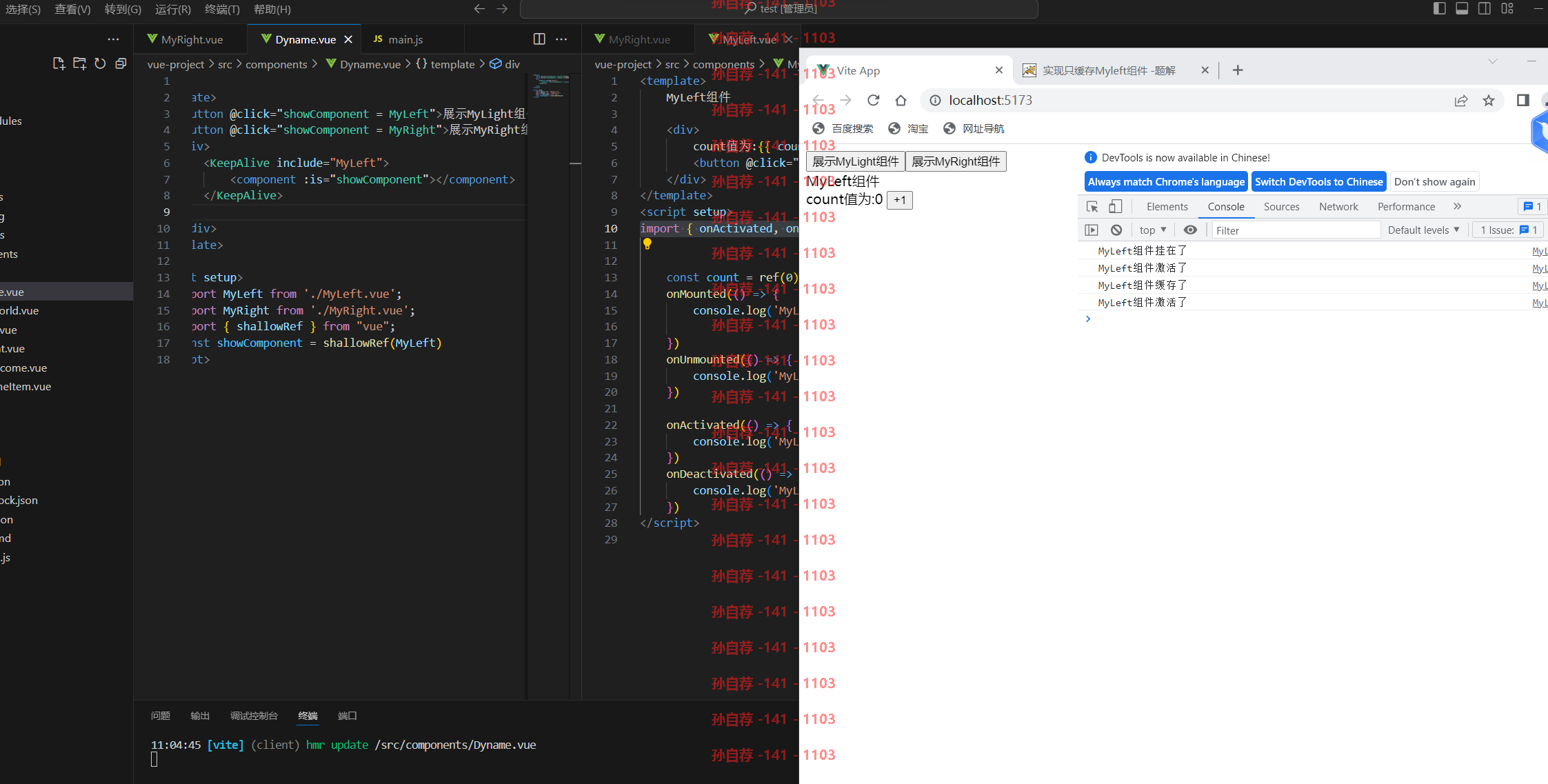Go back with VS Code navigation arrow
Image resolution: width=1548 pixels, height=784 pixels.
point(479,9)
